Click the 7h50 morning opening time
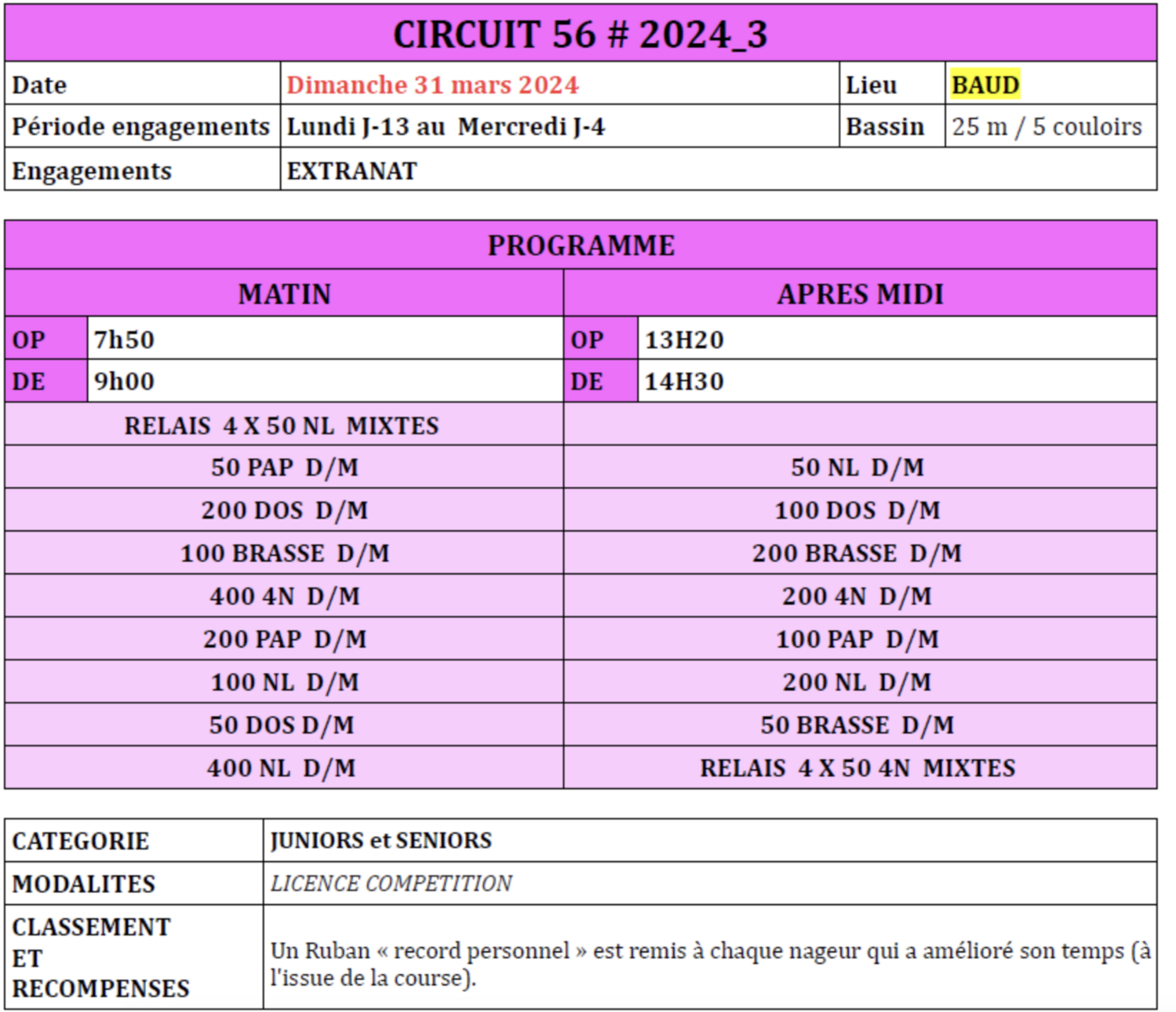Screen dimensions: 1176x1012 (124, 340)
